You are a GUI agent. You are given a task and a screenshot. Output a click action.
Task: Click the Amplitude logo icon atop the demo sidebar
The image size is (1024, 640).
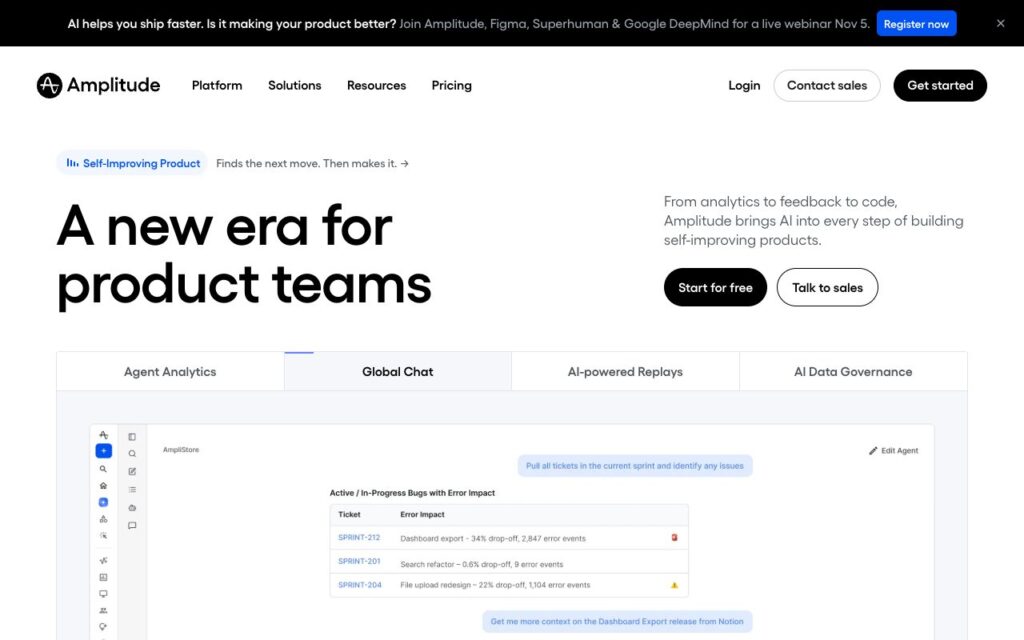(103, 434)
